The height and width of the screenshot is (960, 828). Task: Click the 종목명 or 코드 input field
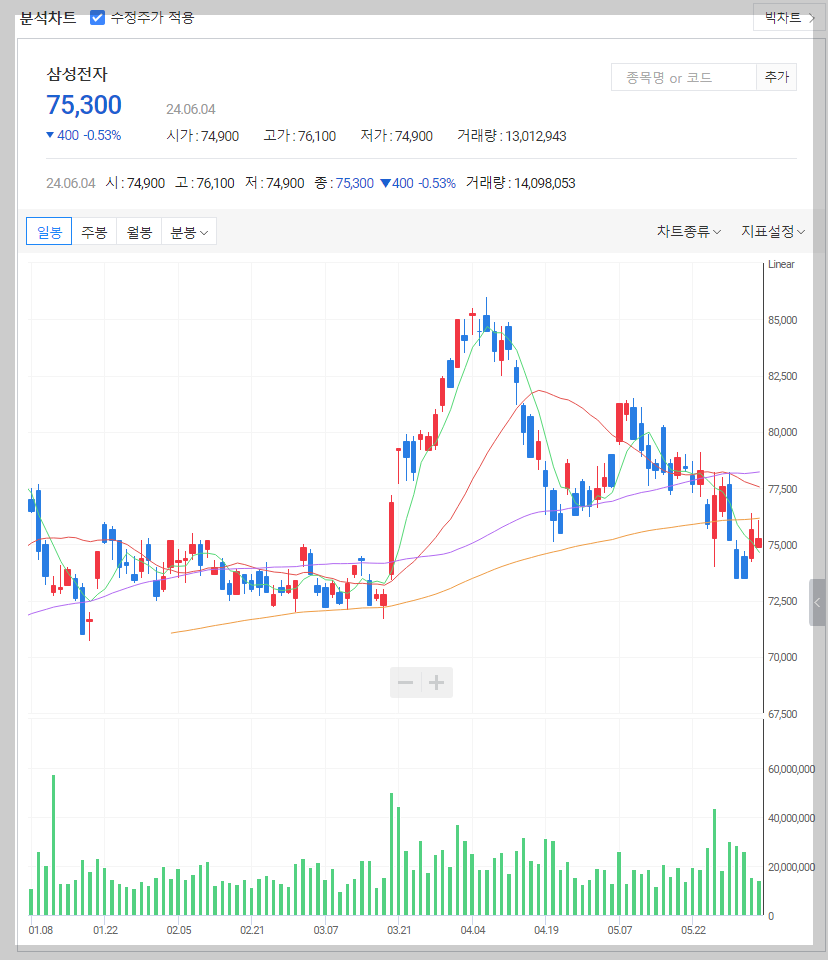pyautogui.click(x=683, y=77)
